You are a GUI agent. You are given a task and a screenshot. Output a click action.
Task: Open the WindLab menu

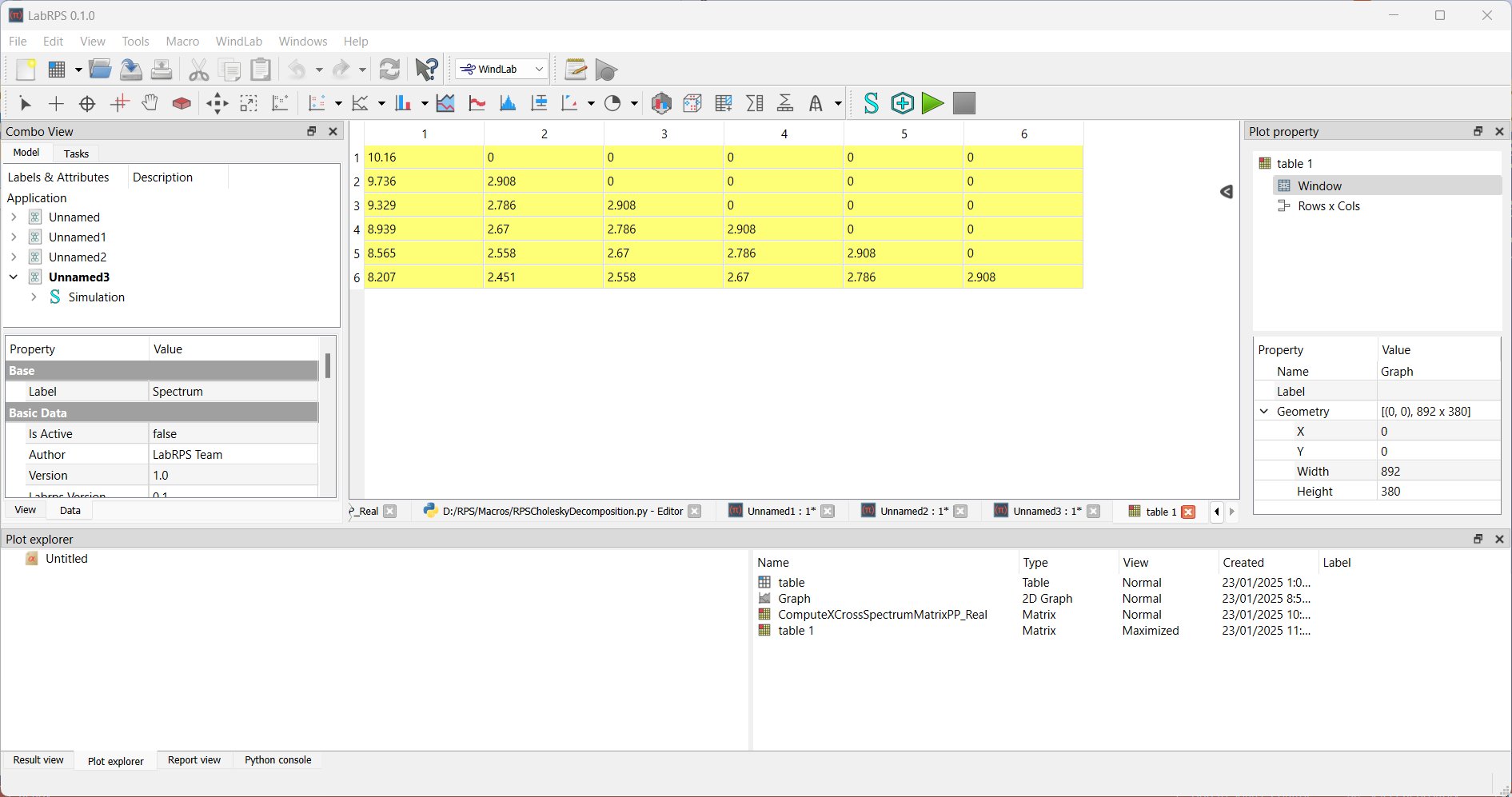[238, 42]
